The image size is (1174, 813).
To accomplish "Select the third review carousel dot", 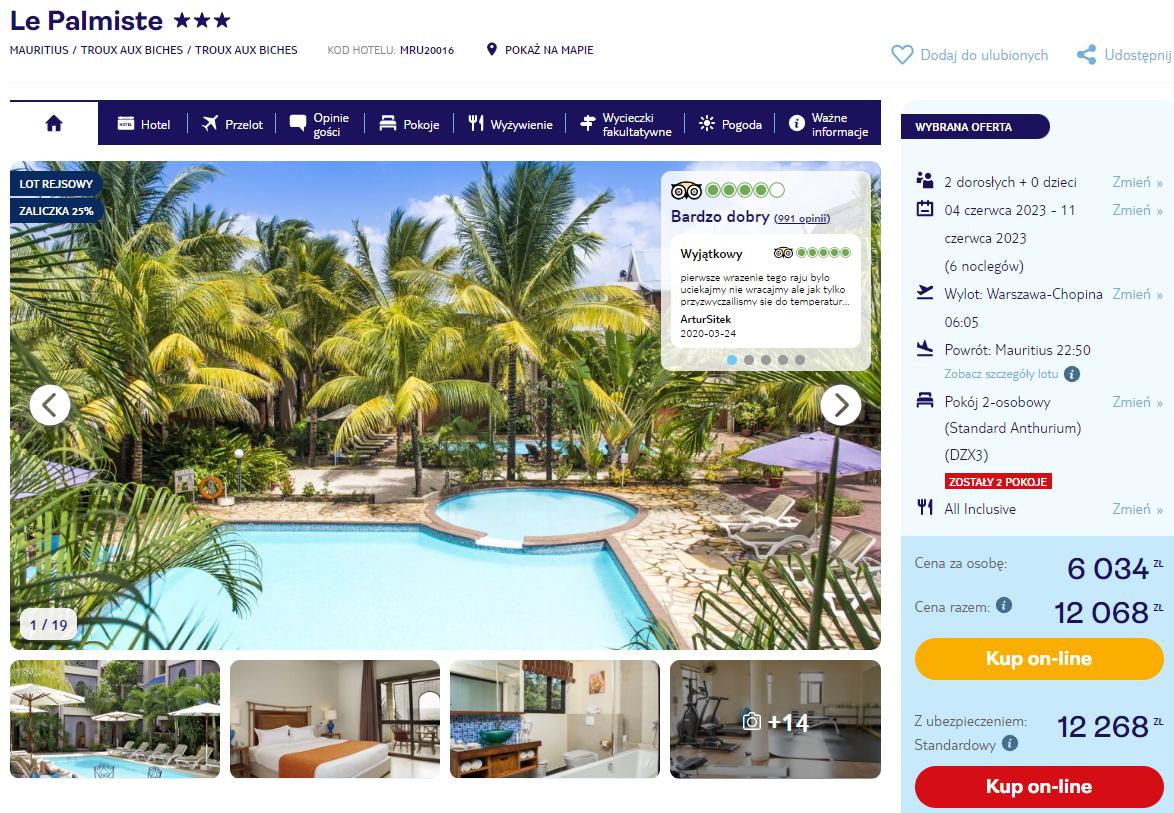I will coord(766,360).
